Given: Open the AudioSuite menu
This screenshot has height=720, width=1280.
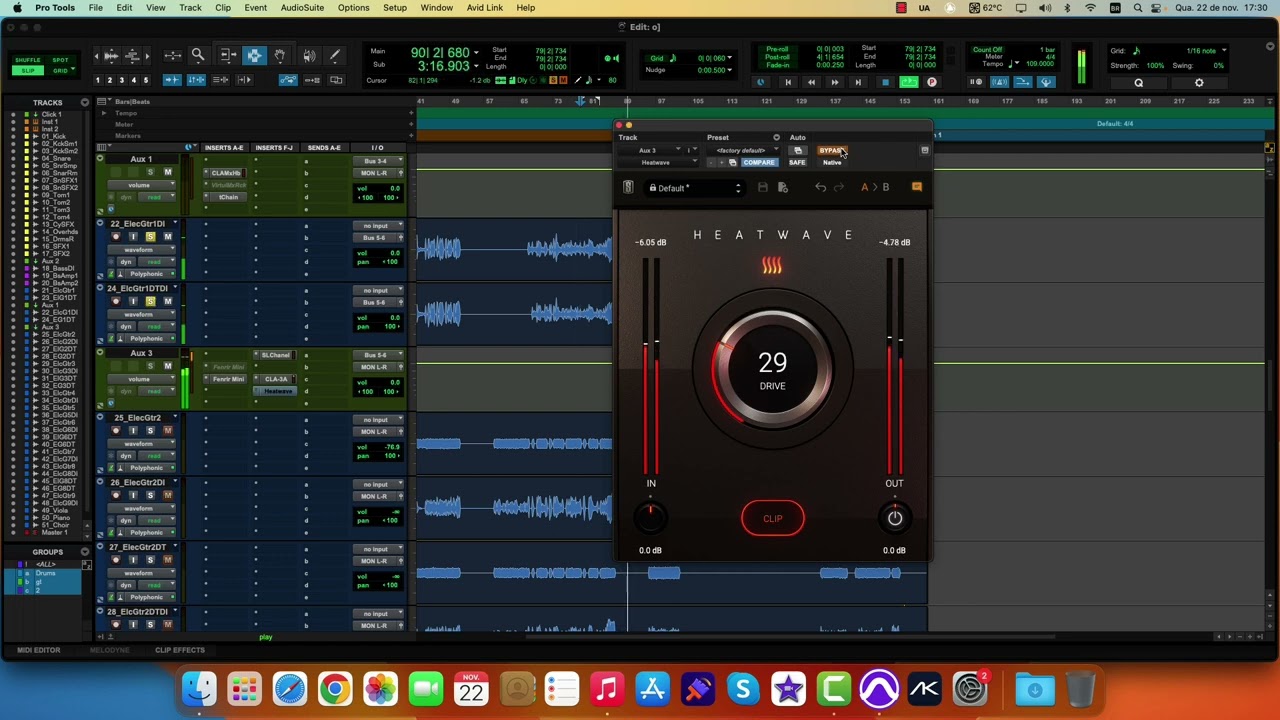Looking at the screenshot, I should [302, 8].
